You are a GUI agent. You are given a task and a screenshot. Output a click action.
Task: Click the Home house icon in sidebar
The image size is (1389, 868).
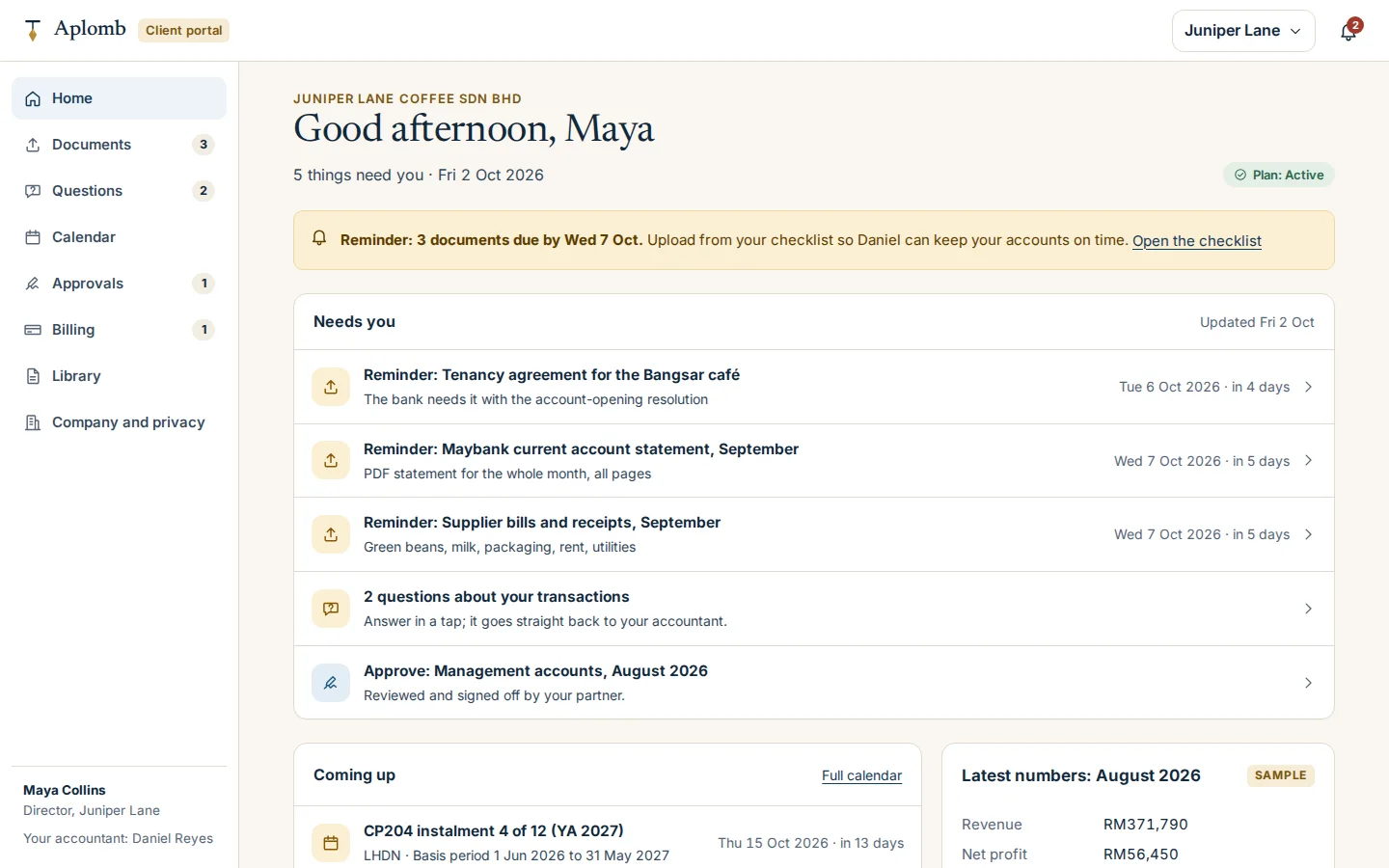point(33,98)
